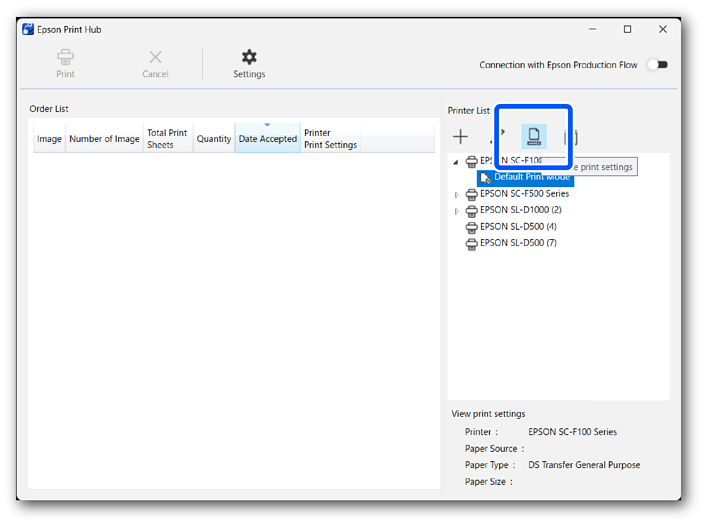Click the Print printer icon in toolbar
705x525 pixels.
pos(65,57)
